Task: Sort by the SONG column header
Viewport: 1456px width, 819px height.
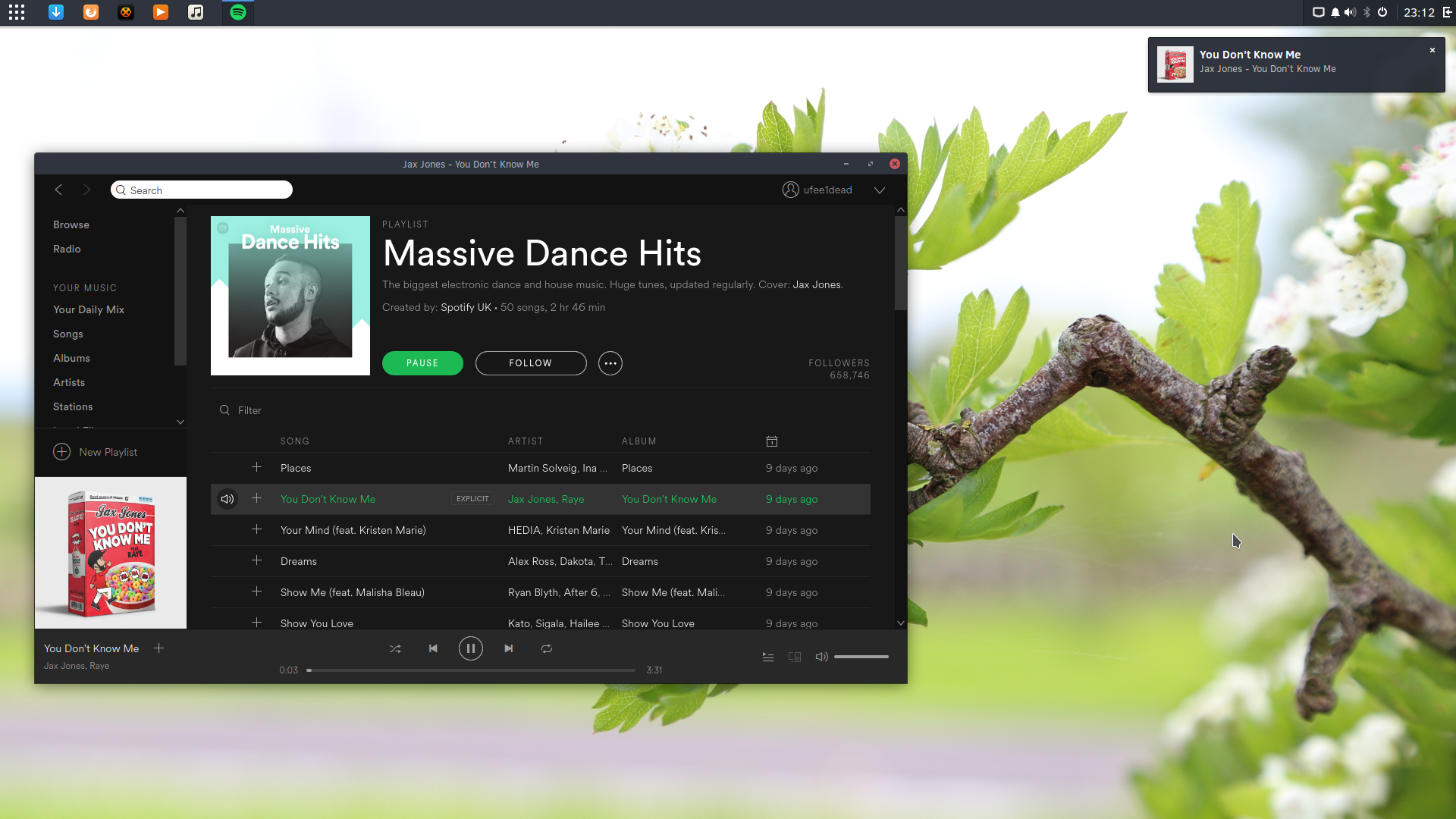Action: tap(295, 441)
